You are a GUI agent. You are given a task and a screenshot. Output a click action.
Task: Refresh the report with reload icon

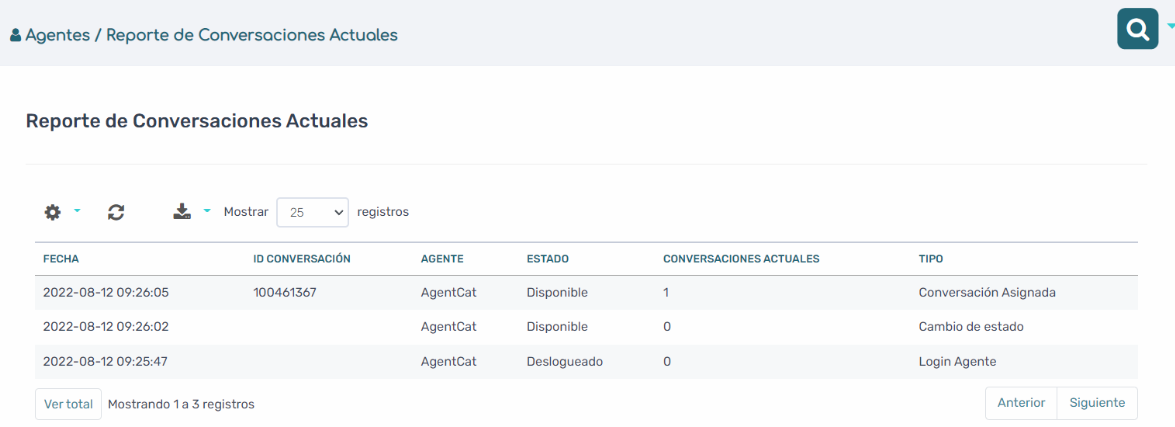pyautogui.click(x=115, y=212)
